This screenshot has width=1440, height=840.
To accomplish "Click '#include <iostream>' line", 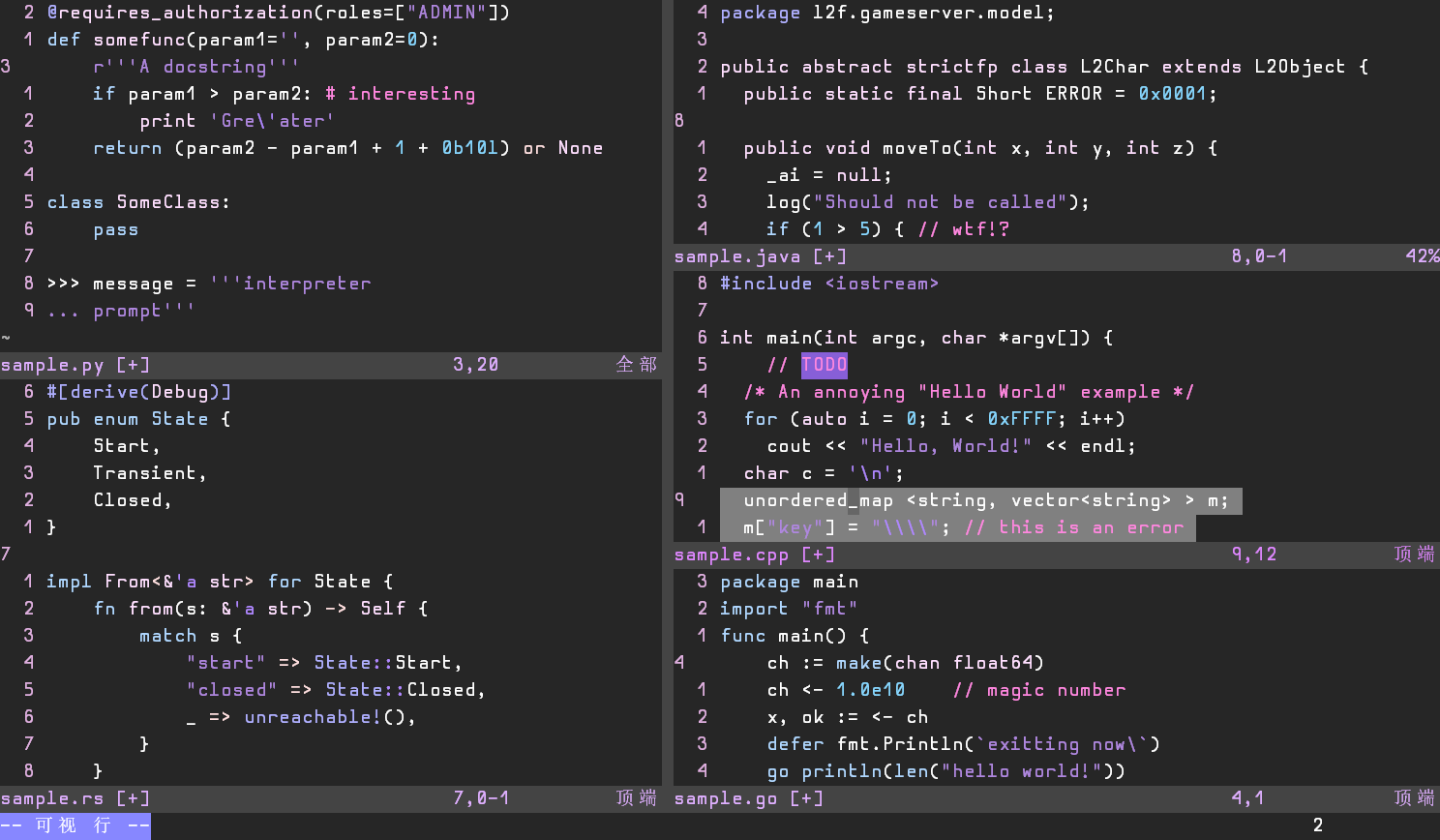I will [830, 284].
